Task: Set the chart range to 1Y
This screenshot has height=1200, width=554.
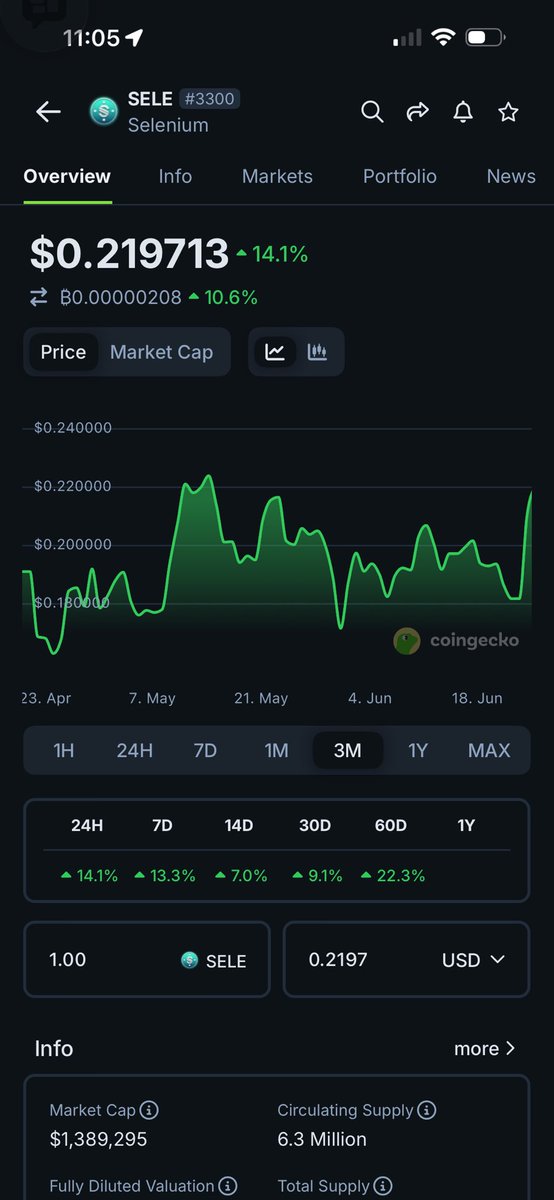Action: [x=418, y=750]
